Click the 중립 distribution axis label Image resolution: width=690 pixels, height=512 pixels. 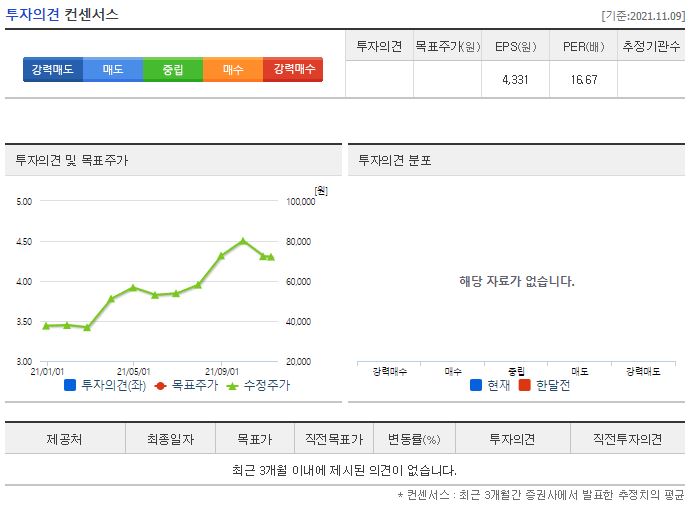pos(516,372)
